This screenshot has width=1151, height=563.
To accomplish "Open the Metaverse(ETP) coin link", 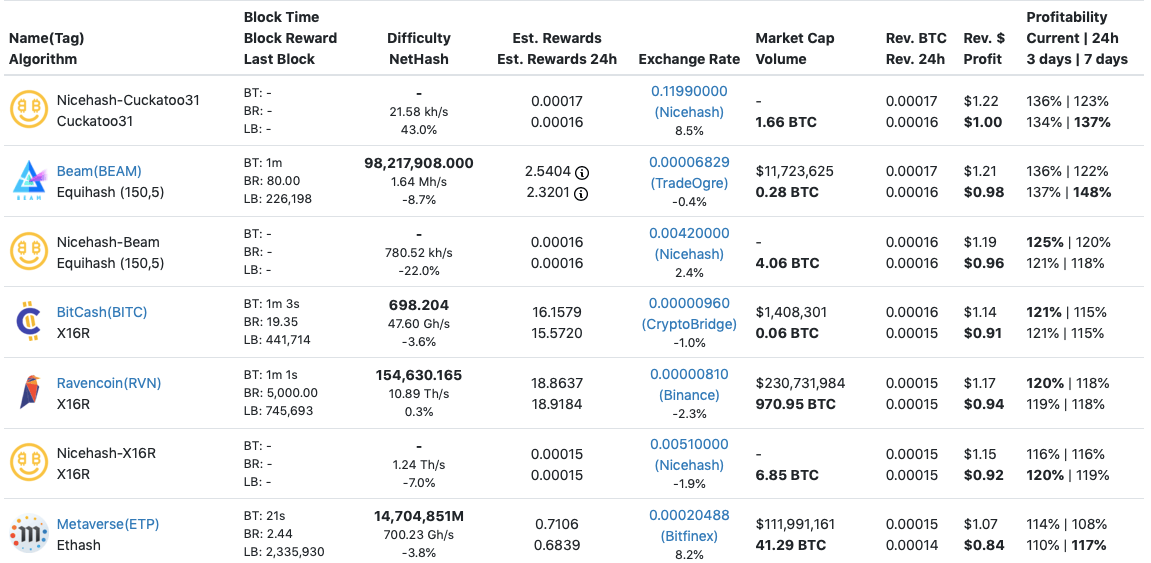I will (x=108, y=524).
